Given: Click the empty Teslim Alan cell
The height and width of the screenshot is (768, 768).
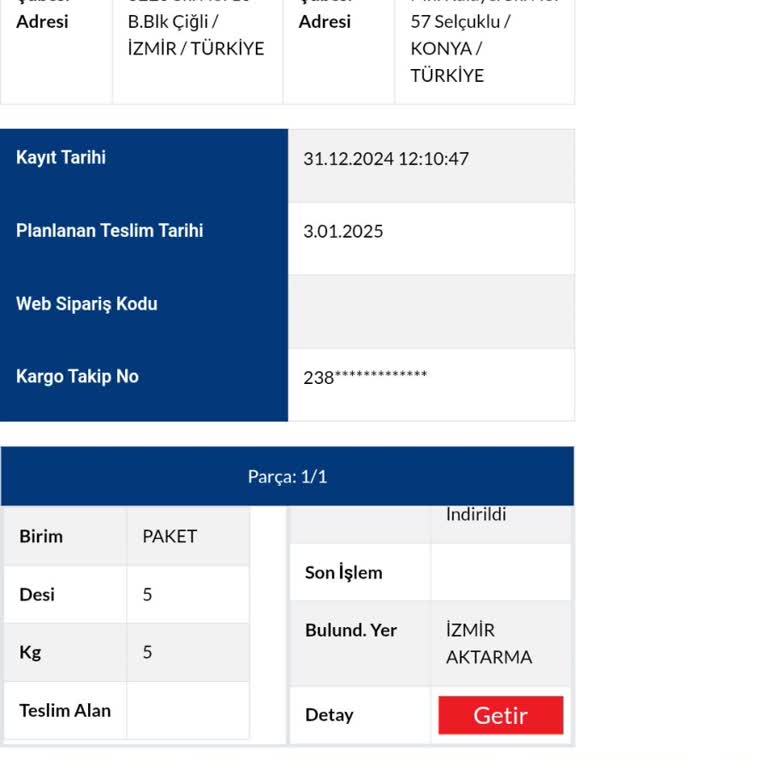Looking at the screenshot, I should point(188,710).
